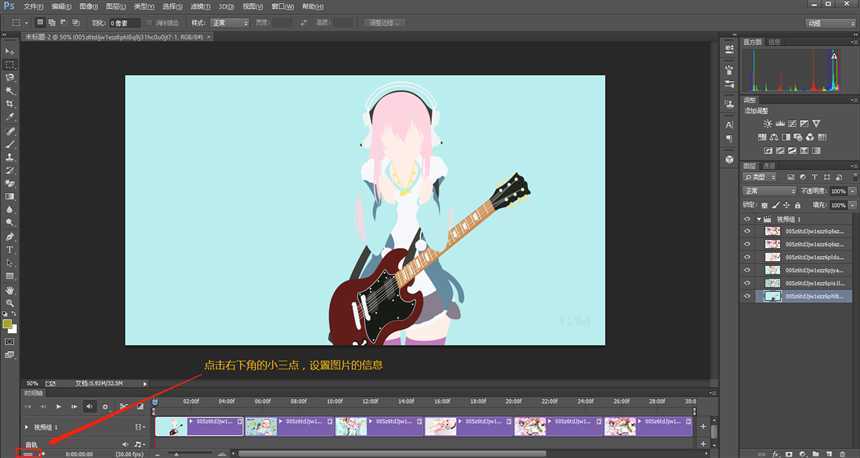Hide the Video Group 1 layer group

tap(747, 219)
